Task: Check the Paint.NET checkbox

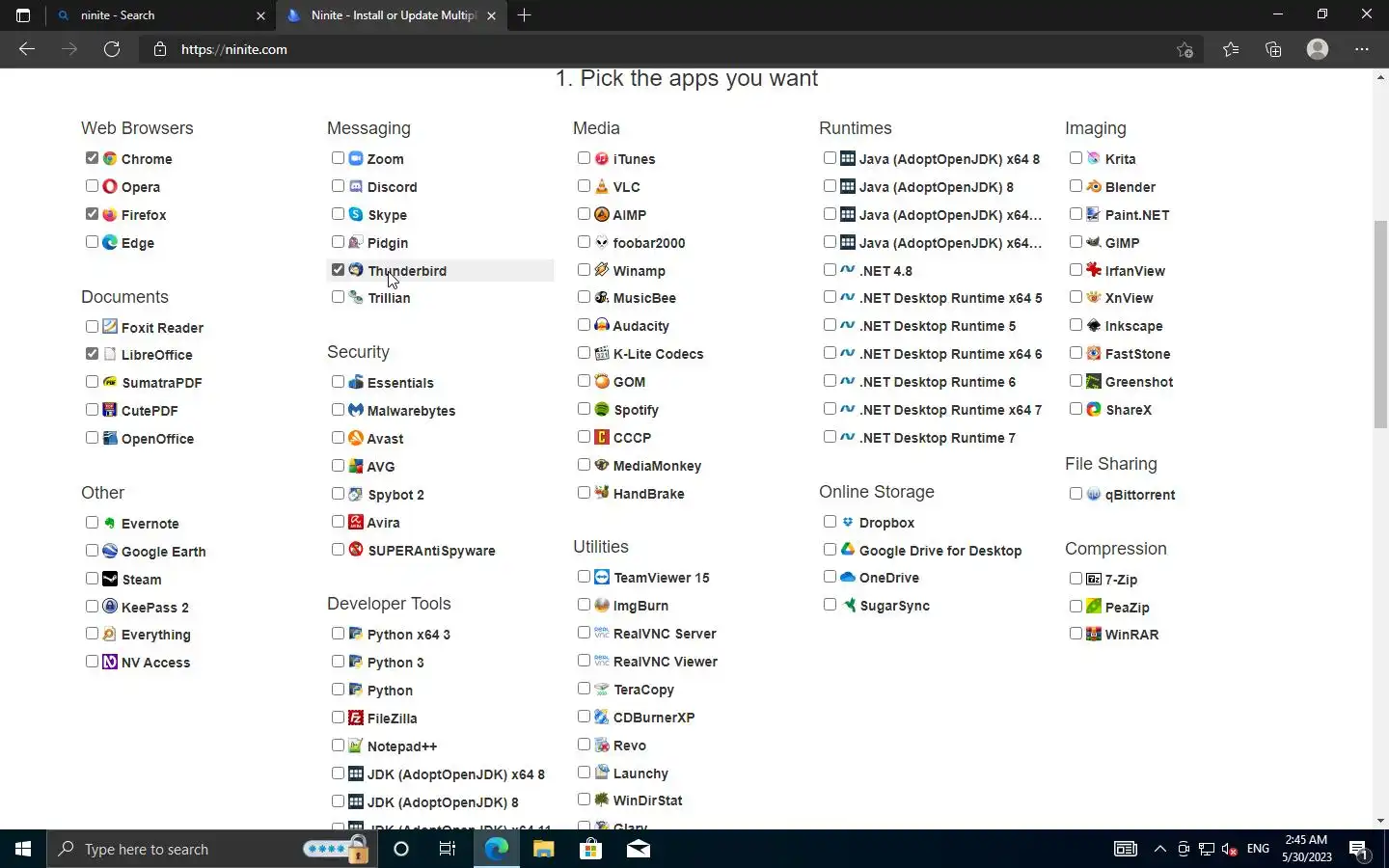Action: click(x=1076, y=214)
